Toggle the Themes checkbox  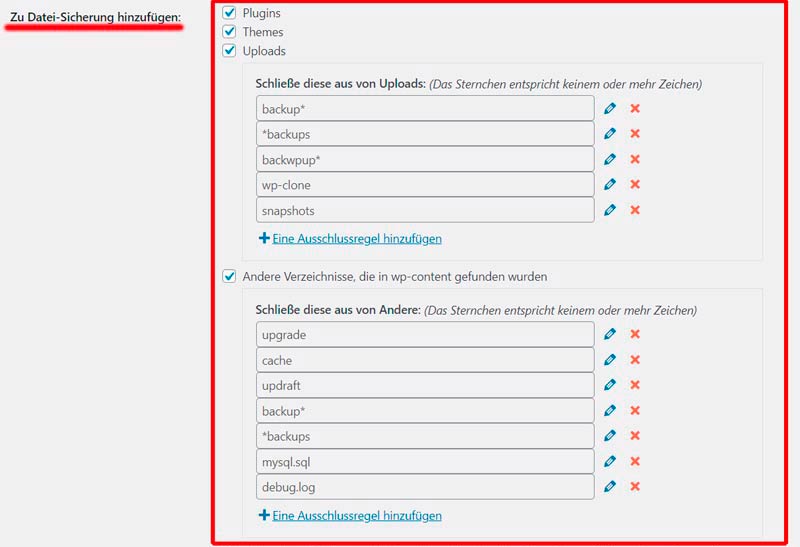click(229, 32)
